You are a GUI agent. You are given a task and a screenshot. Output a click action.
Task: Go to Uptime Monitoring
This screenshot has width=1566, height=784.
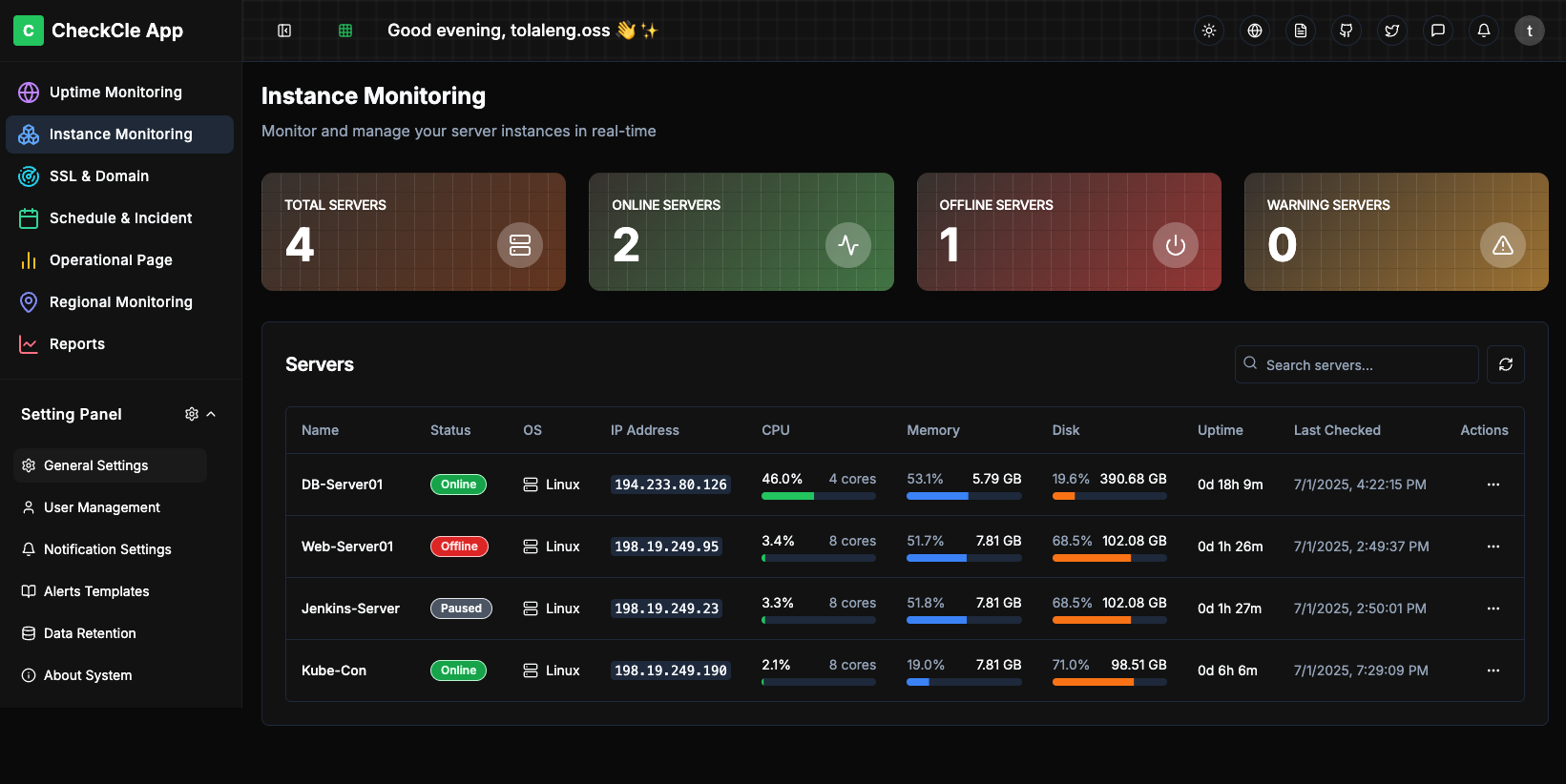[115, 93]
